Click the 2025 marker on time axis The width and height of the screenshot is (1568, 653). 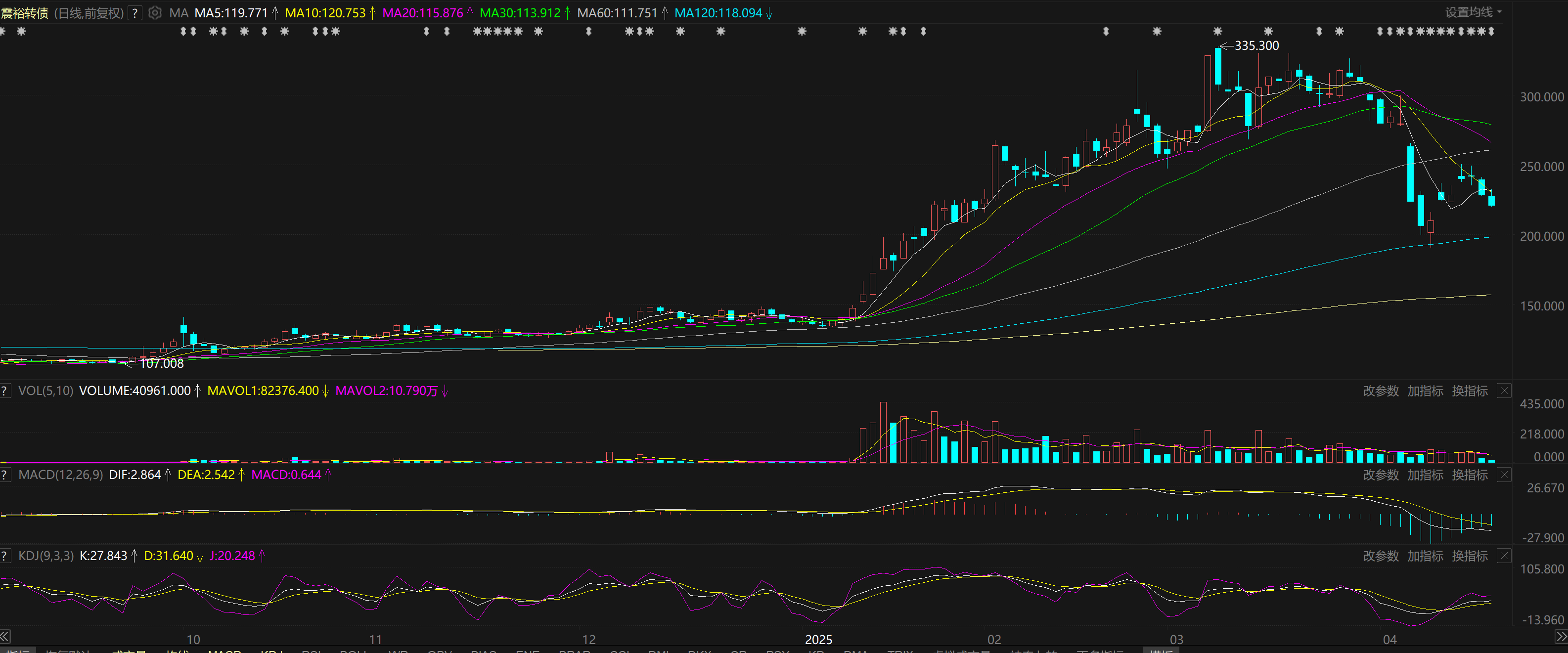tap(818, 640)
